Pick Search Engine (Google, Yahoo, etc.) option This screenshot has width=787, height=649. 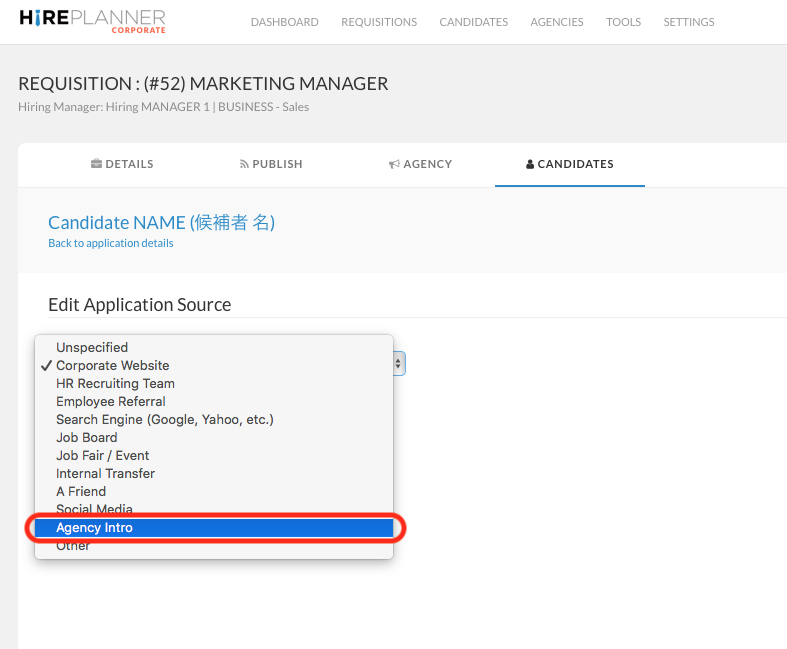(x=164, y=419)
